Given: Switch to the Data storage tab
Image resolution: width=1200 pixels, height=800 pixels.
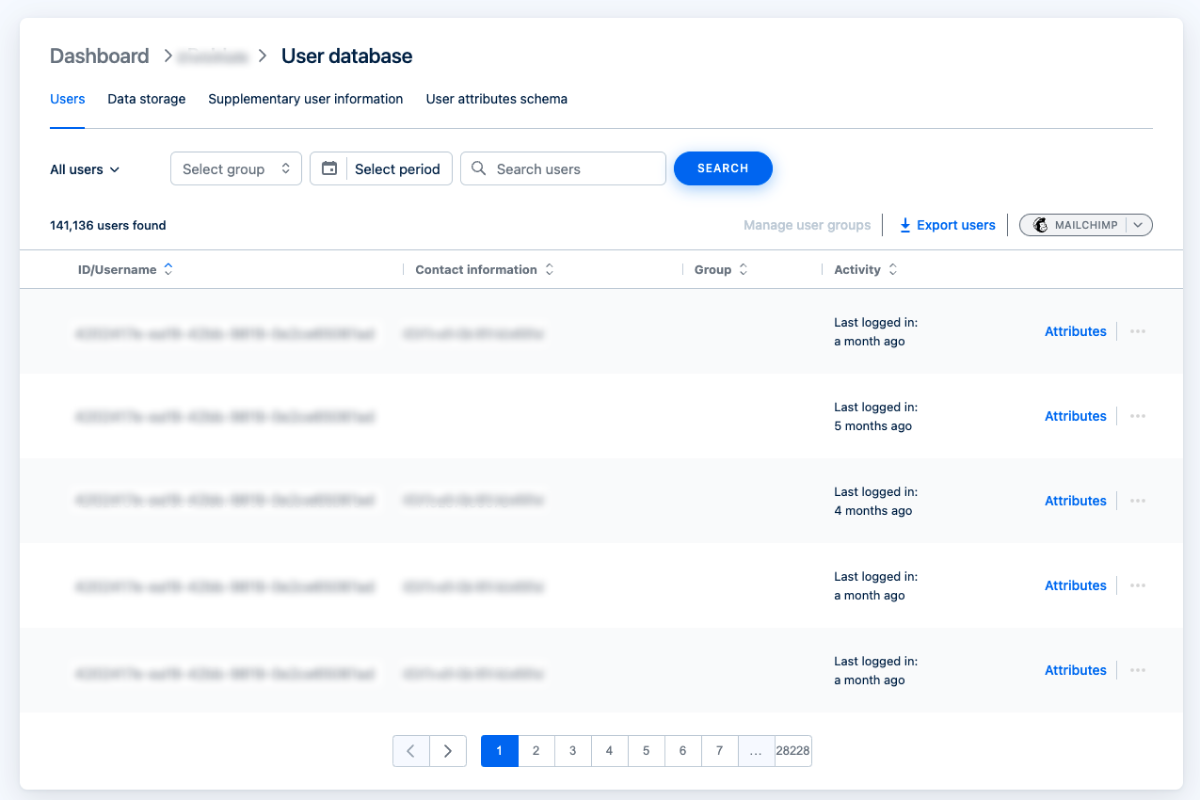Looking at the screenshot, I should click(x=146, y=99).
